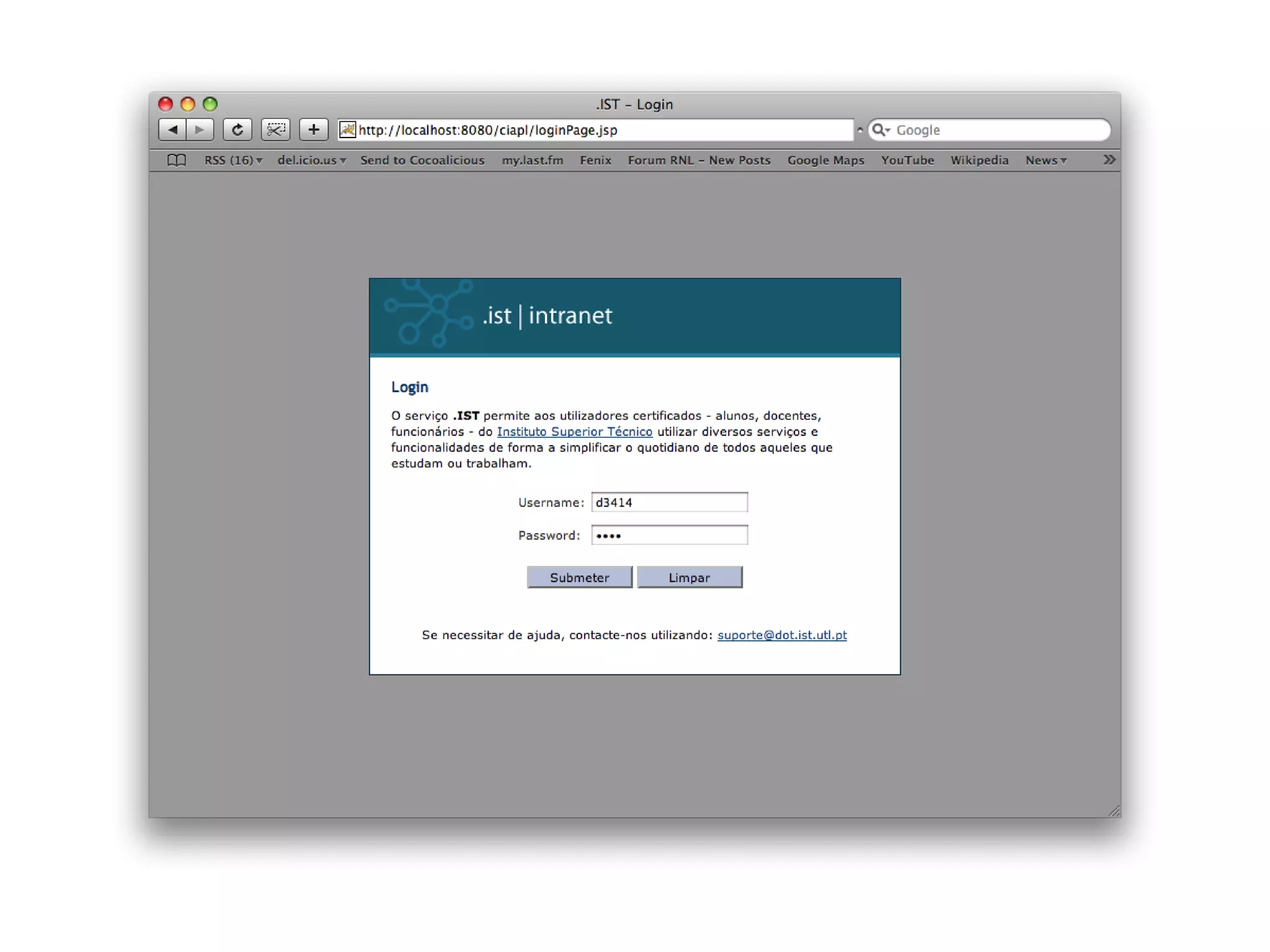This screenshot has width=1270, height=952.
Task: Click the web clip scissors icon
Action: click(x=275, y=130)
